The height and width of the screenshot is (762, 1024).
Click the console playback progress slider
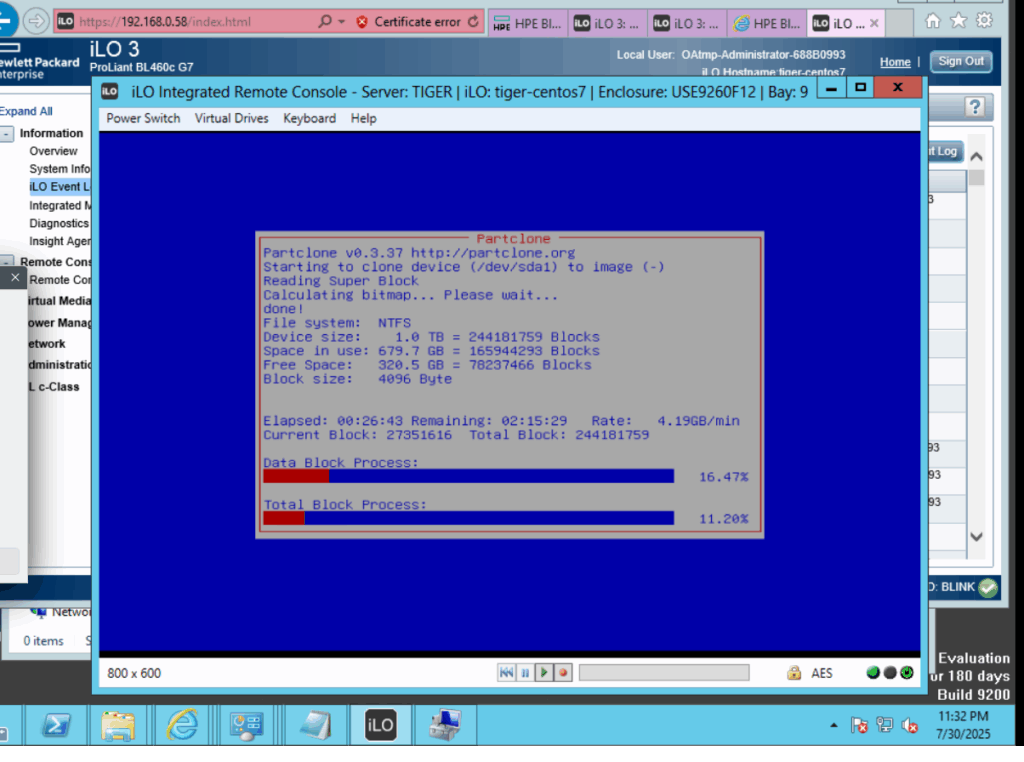(x=663, y=673)
